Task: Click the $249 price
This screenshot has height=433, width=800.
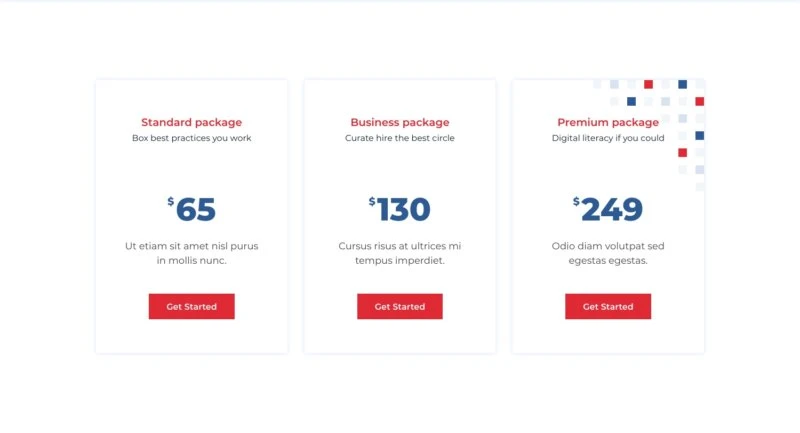Action: 611,210
